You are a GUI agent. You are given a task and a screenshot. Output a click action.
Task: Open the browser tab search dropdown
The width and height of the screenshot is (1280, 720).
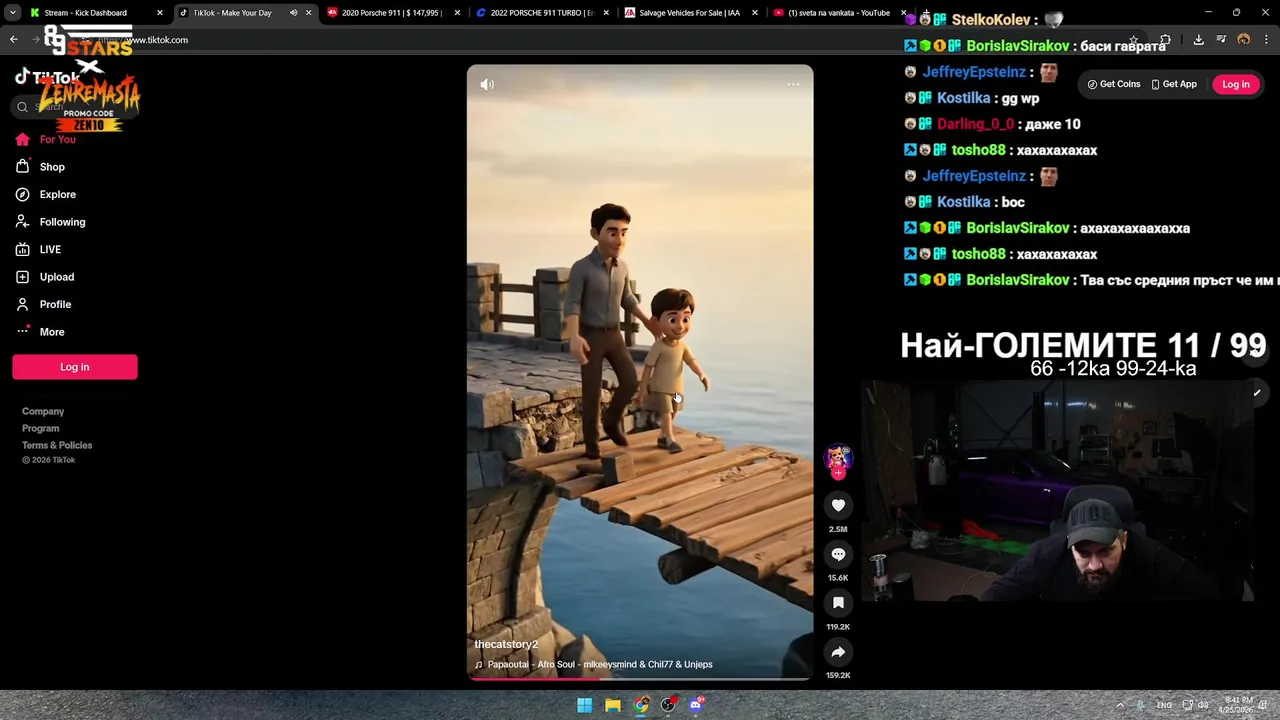pos(12,13)
